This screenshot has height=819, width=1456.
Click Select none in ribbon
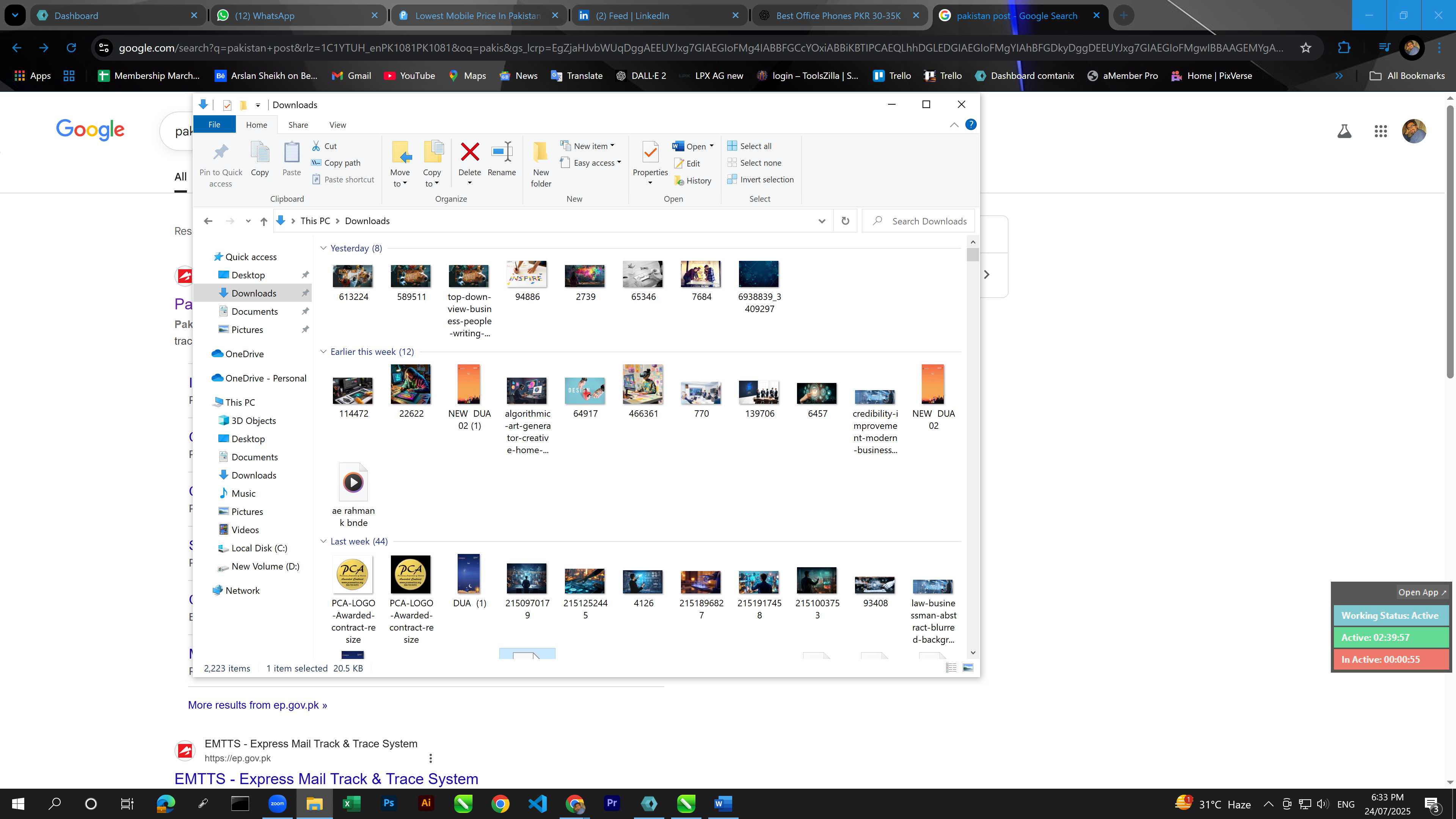[x=754, y=163]
